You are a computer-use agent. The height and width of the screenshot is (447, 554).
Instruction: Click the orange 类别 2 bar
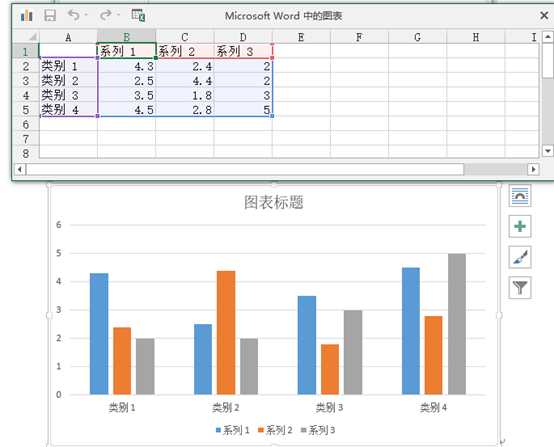pyautogui.click(x=226, y=333)
